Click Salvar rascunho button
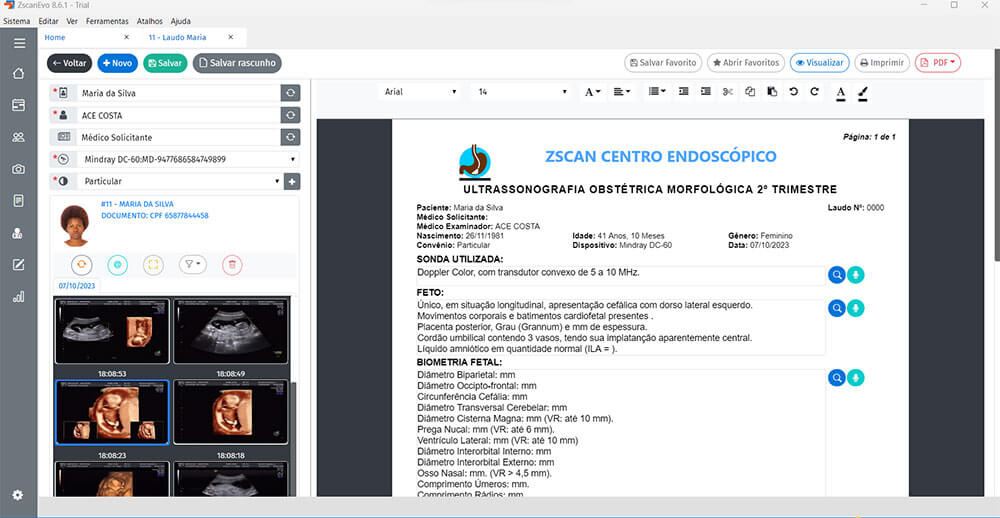 (x=237, y=63)
